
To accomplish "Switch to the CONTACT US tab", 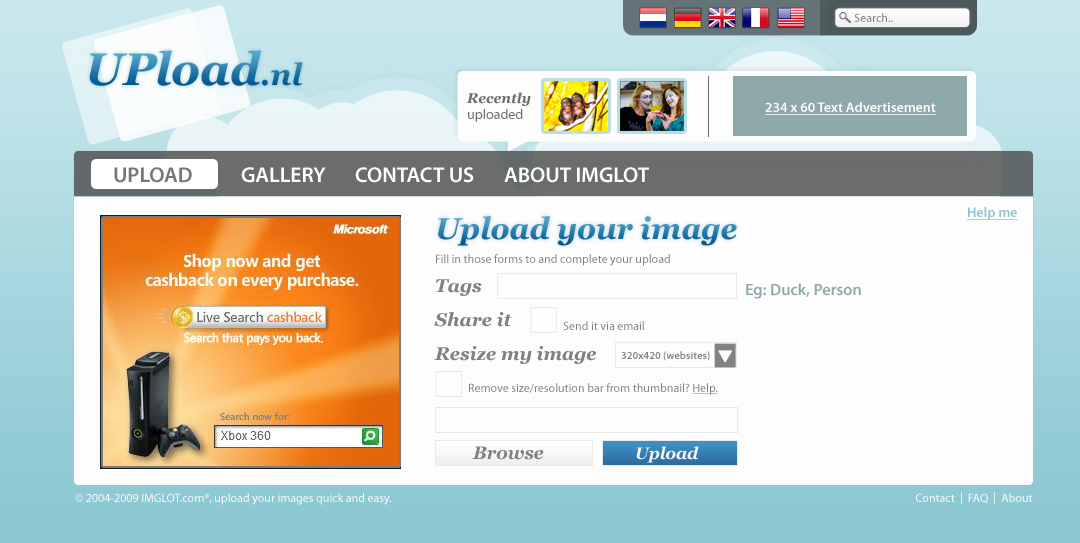I will point(414,175).
